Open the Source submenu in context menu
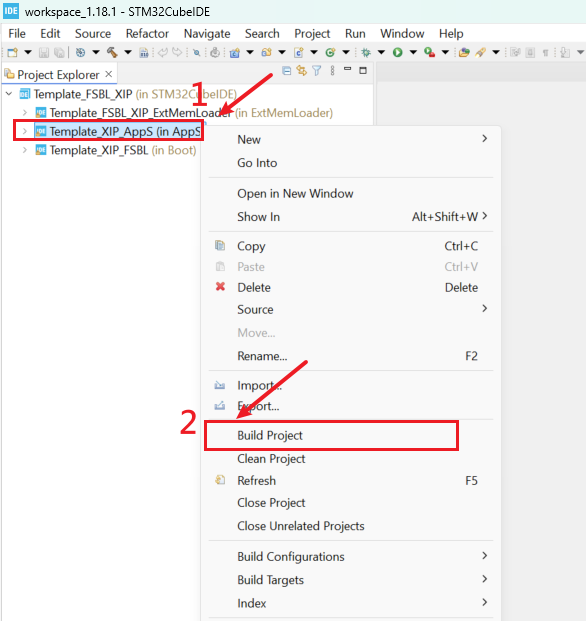 350,309
